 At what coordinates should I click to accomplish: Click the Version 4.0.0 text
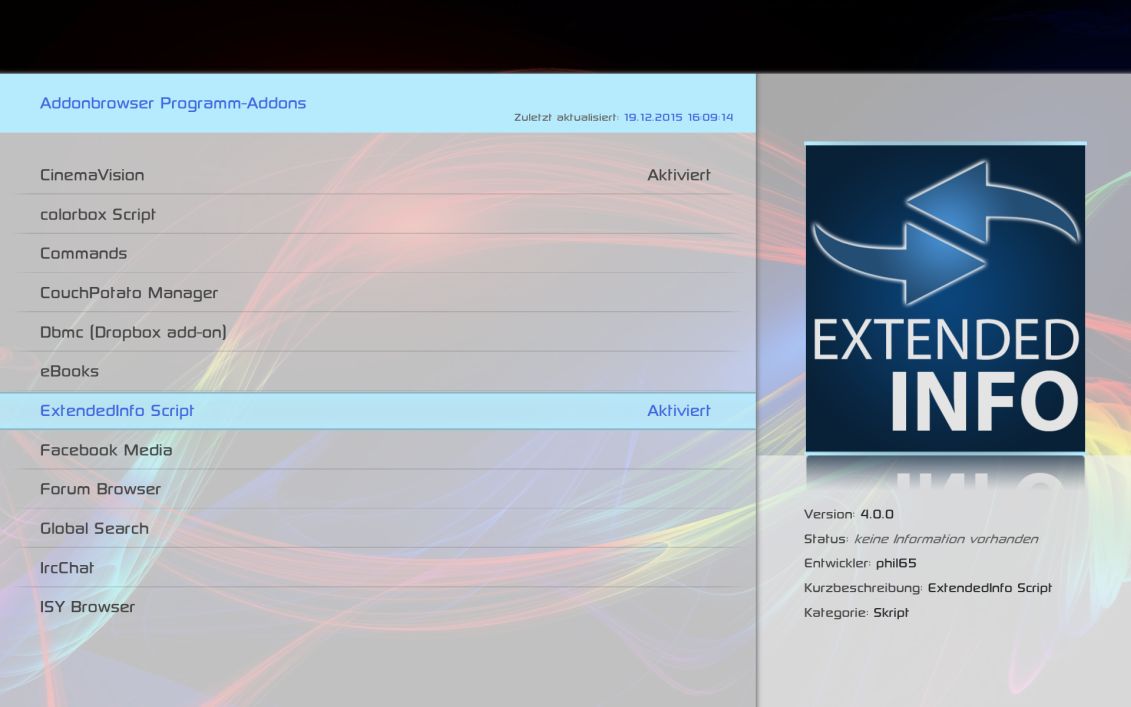(848, 514)
